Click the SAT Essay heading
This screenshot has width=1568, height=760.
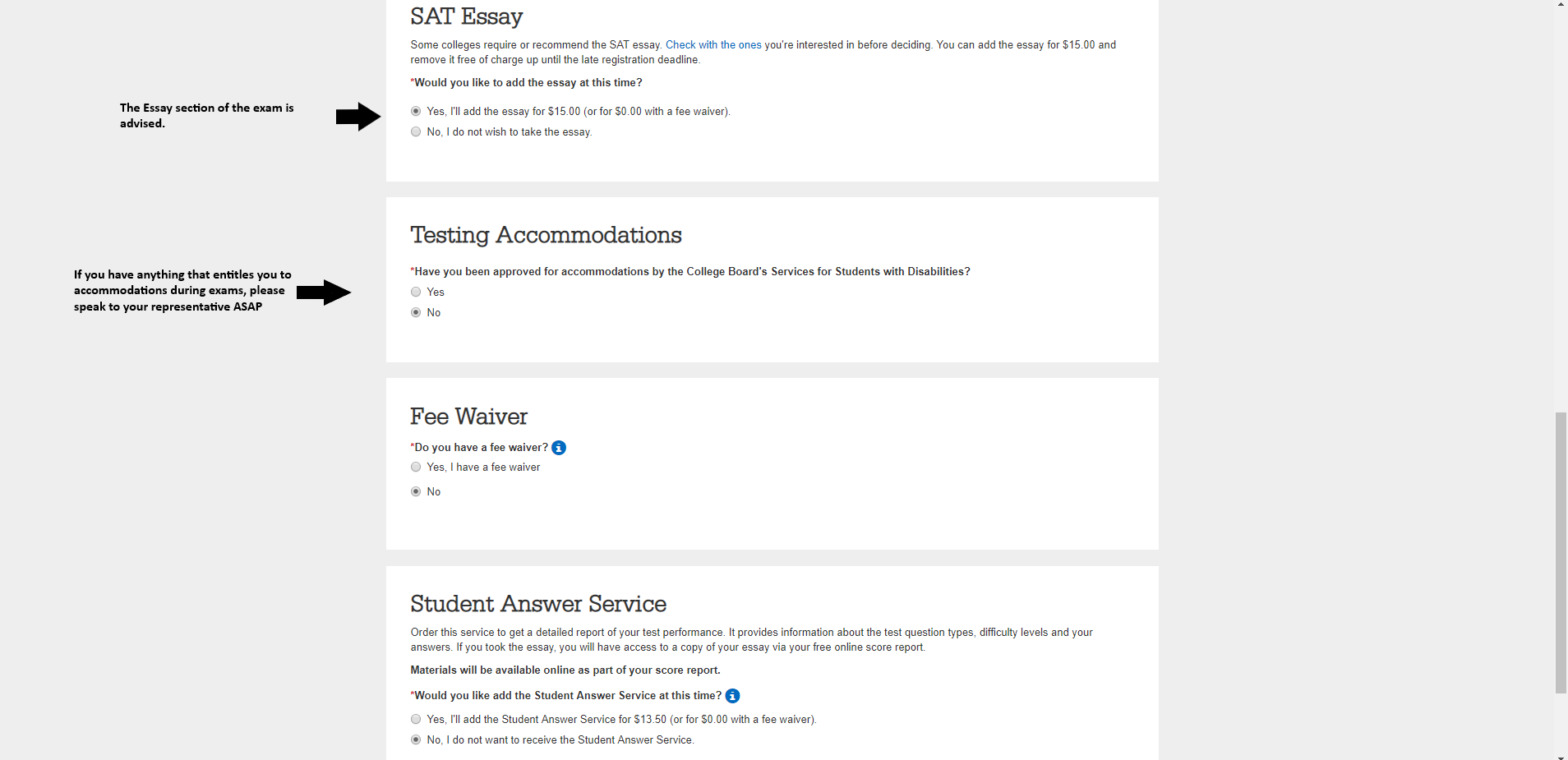tap(466, 16)
